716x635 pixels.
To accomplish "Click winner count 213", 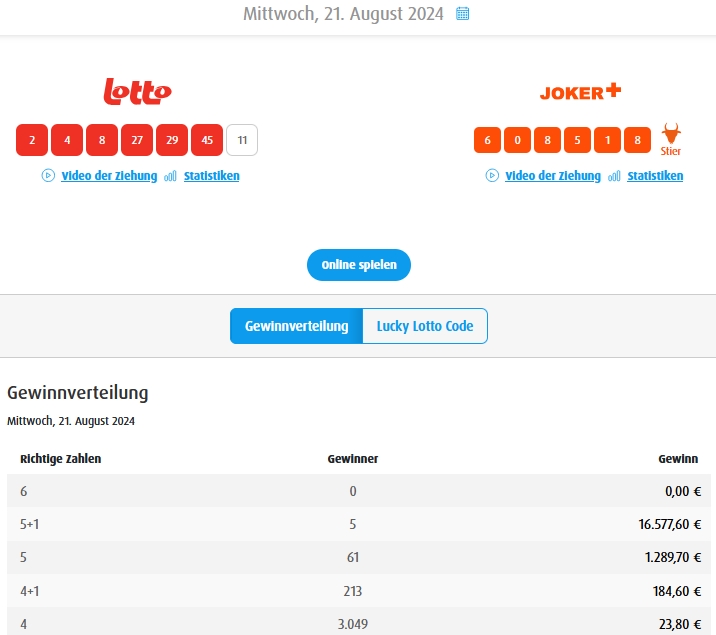I will pos(353,591).
